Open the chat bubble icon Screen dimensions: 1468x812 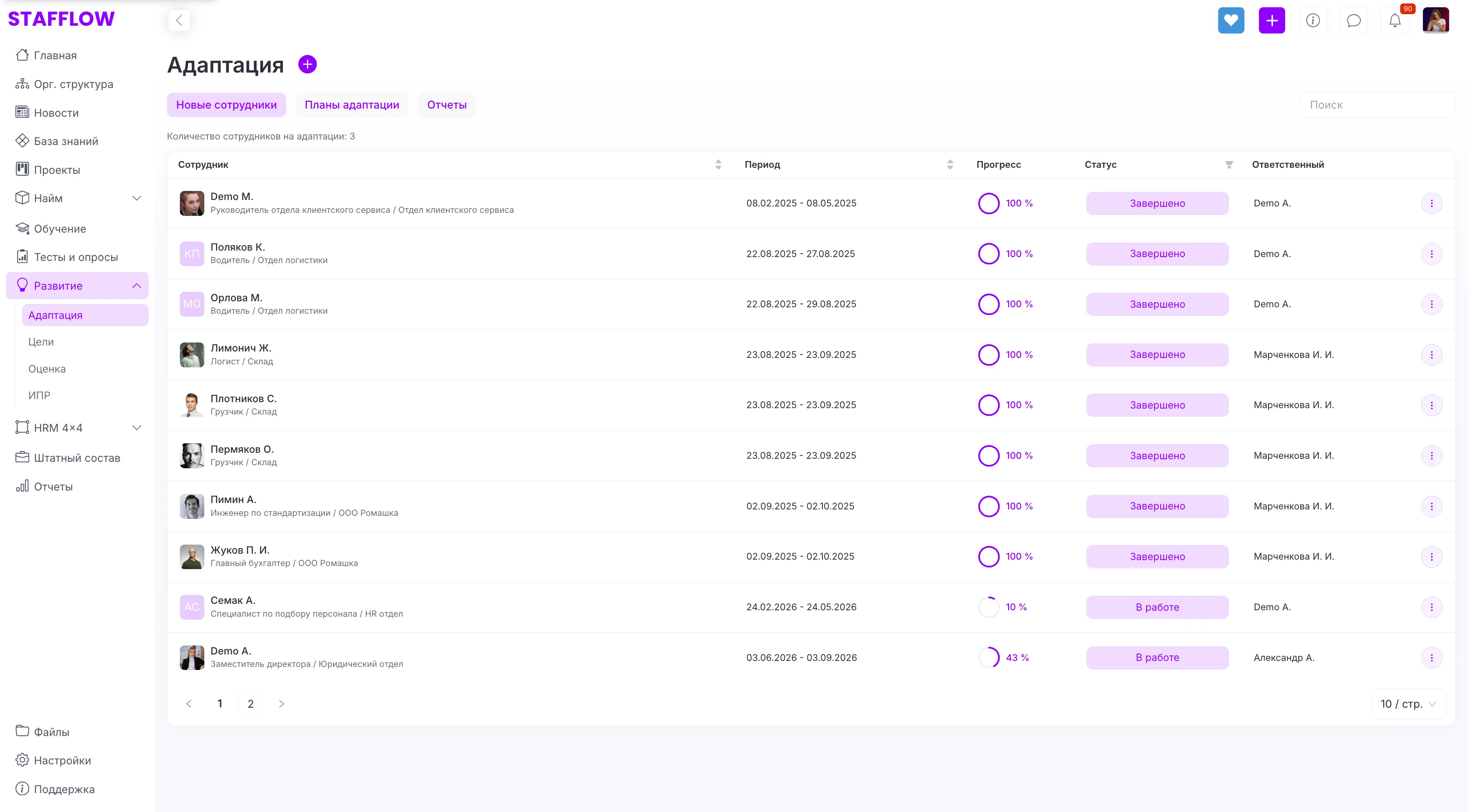1353,21
